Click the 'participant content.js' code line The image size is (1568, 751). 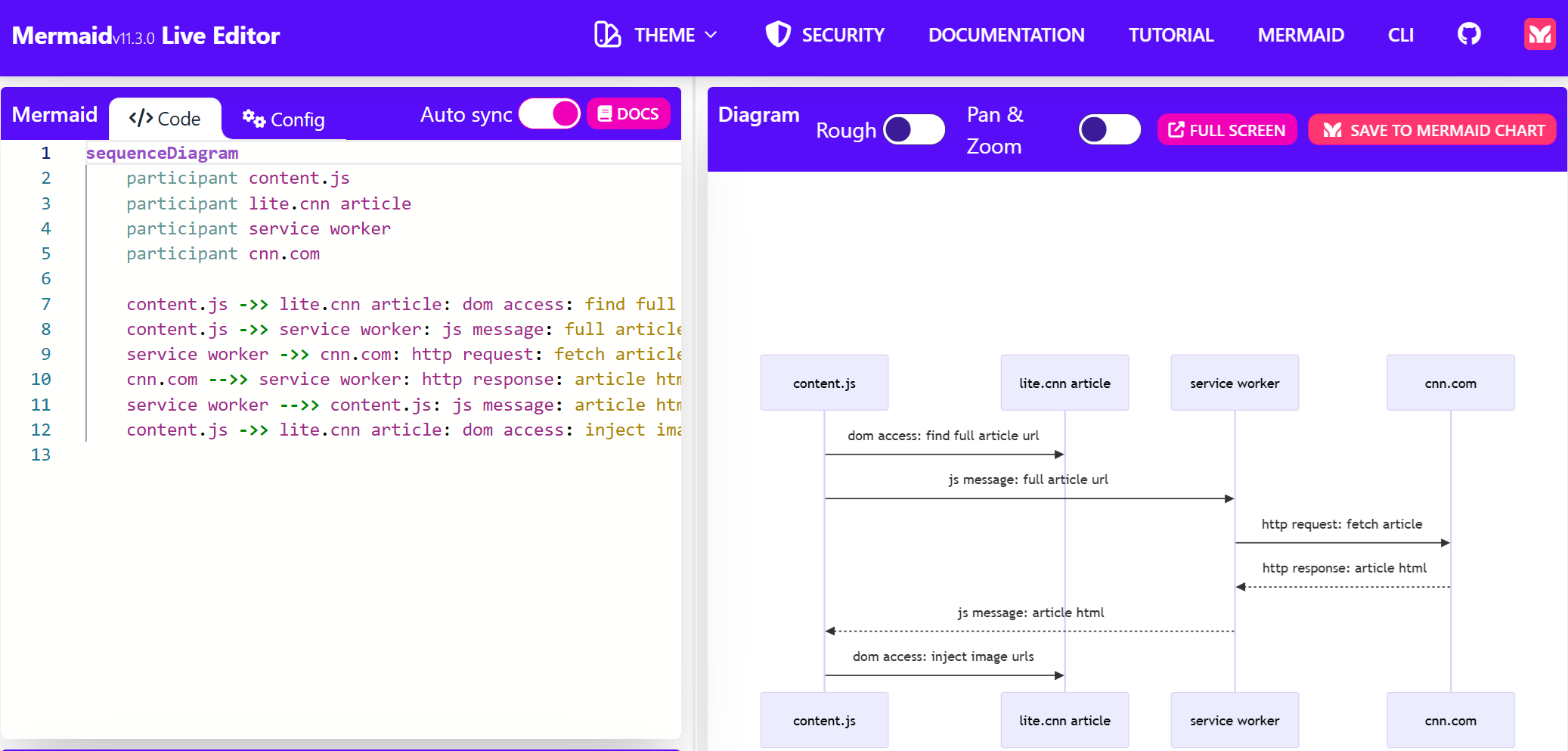click(x=238, y=178)
